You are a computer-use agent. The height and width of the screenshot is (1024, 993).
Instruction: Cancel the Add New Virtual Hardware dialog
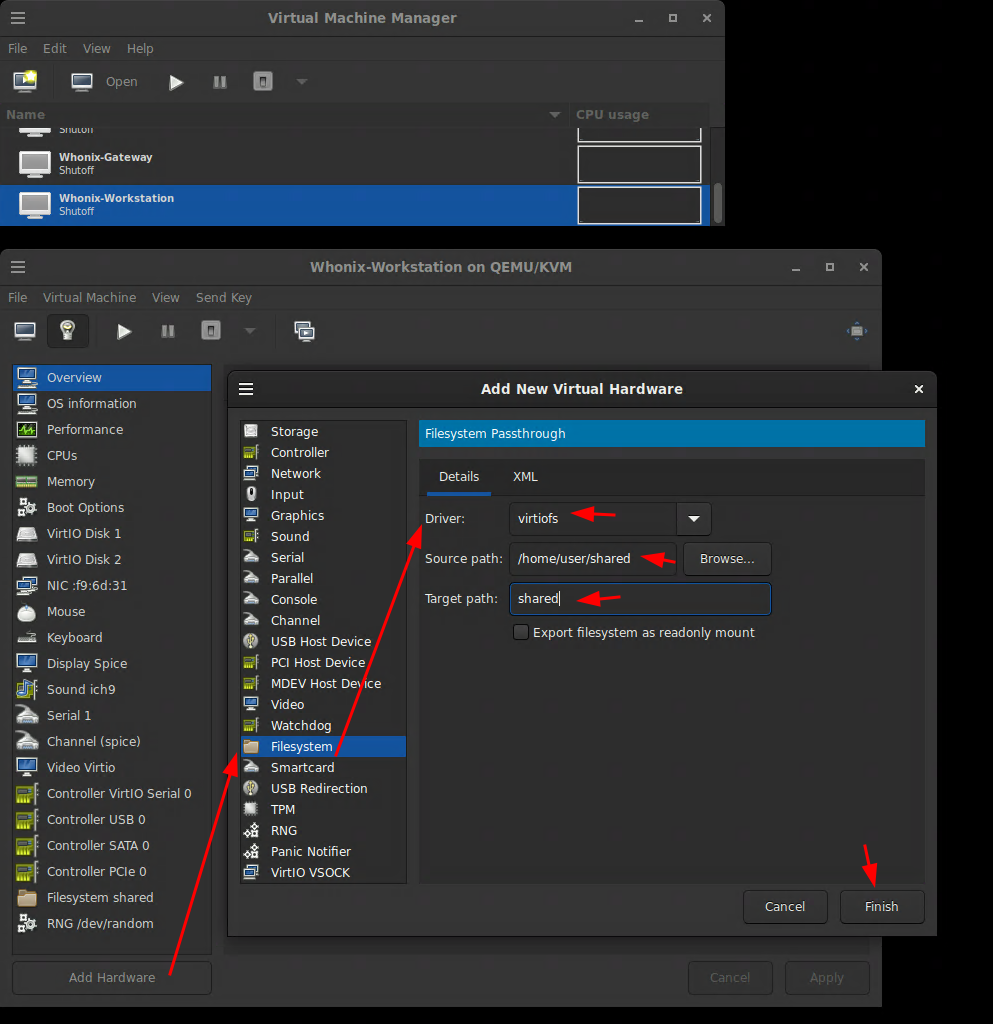click(785, 906)
